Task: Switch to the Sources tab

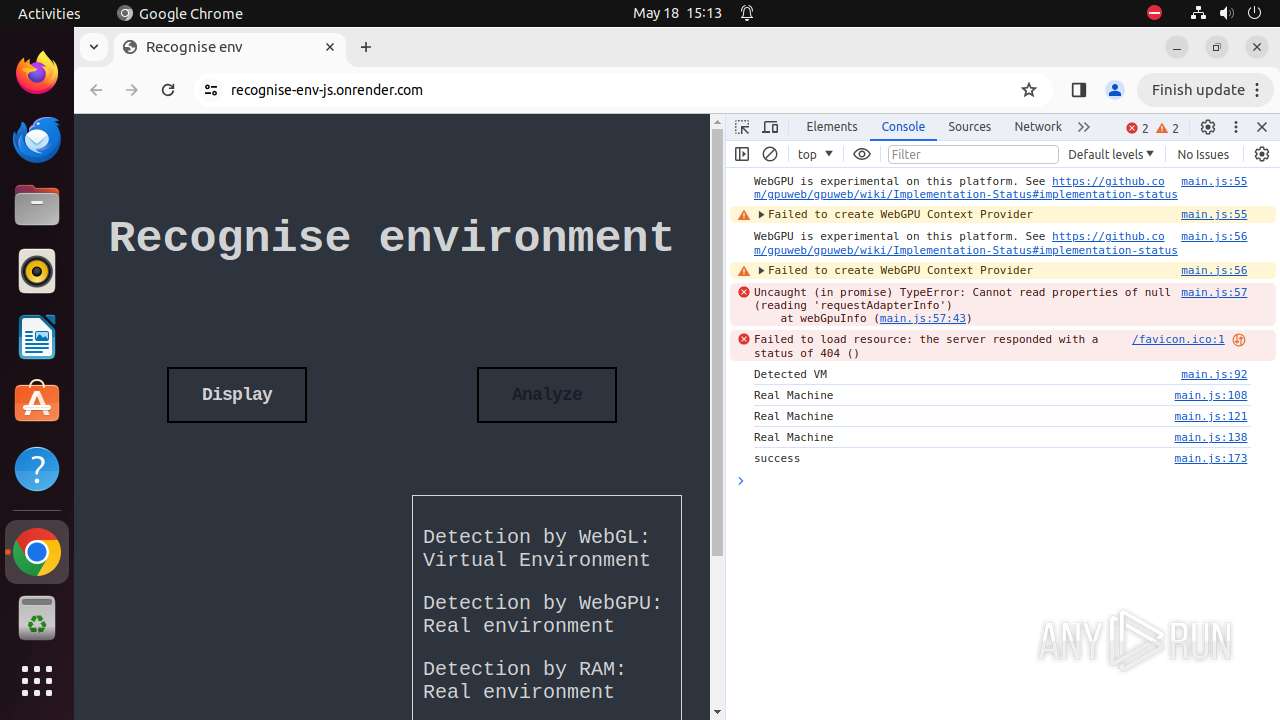Action: [x=969, y=127]
